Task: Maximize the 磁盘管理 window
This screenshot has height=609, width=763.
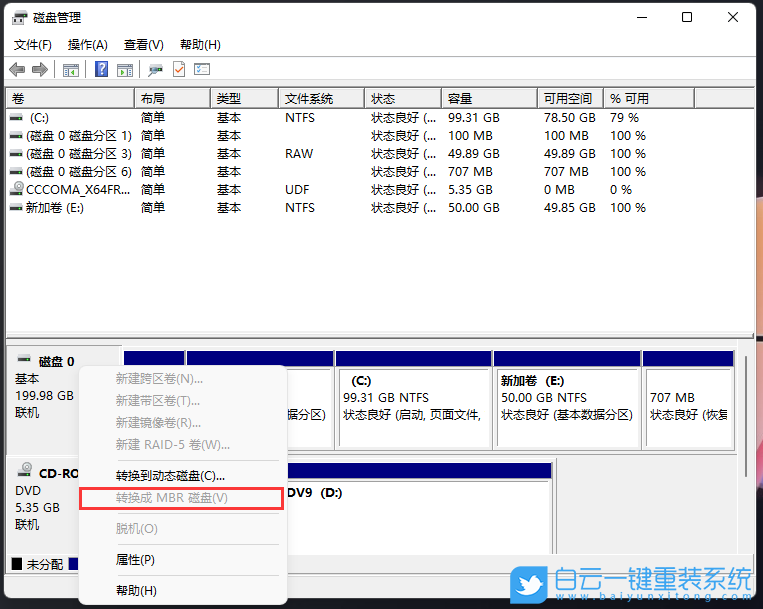Action: tap(687, 18)
